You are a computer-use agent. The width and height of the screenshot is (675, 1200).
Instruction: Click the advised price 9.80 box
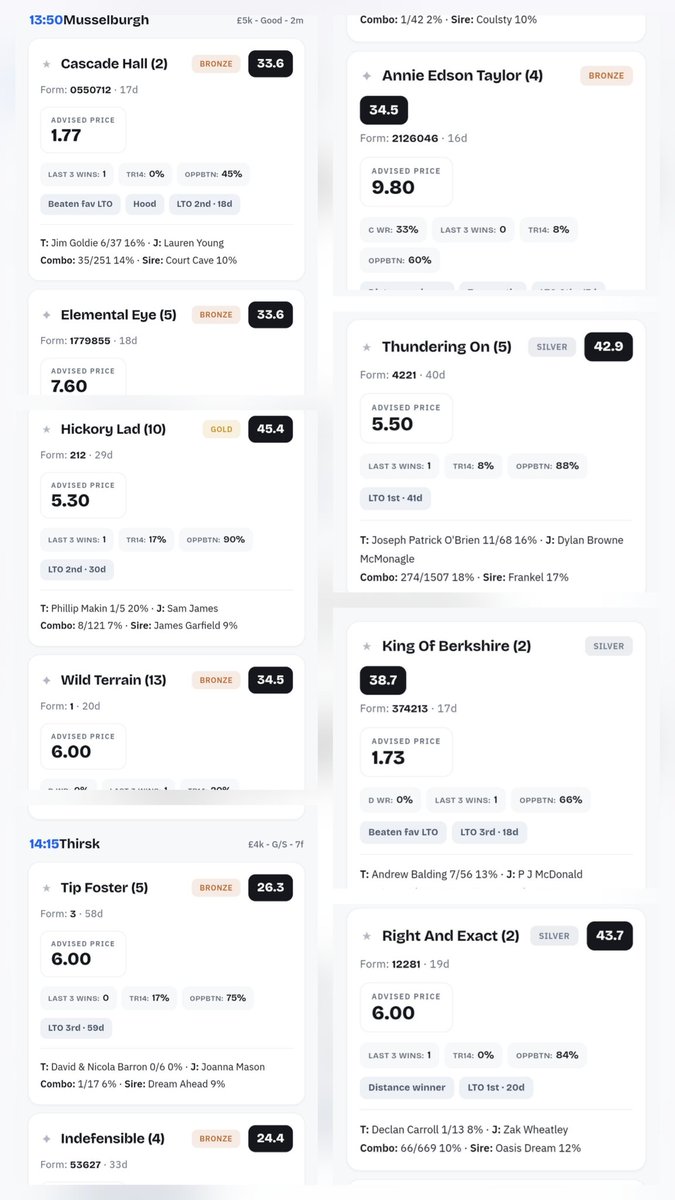406,181
